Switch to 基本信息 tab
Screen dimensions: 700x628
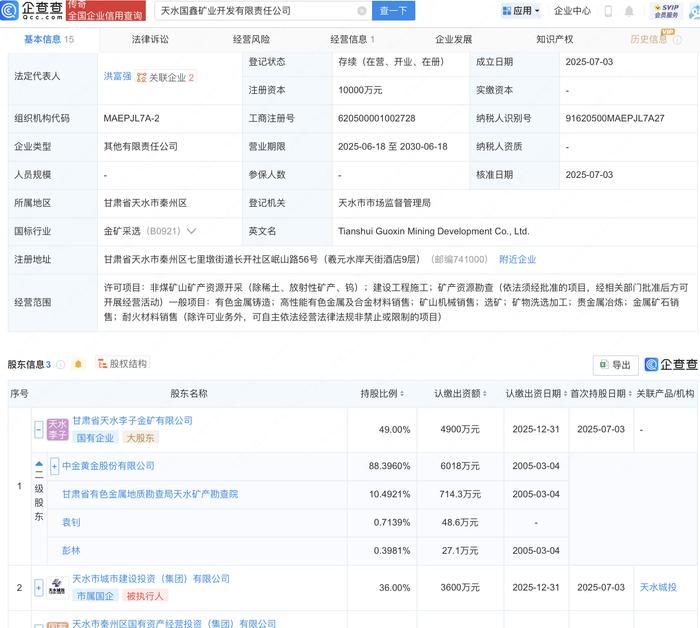(49, 40)
